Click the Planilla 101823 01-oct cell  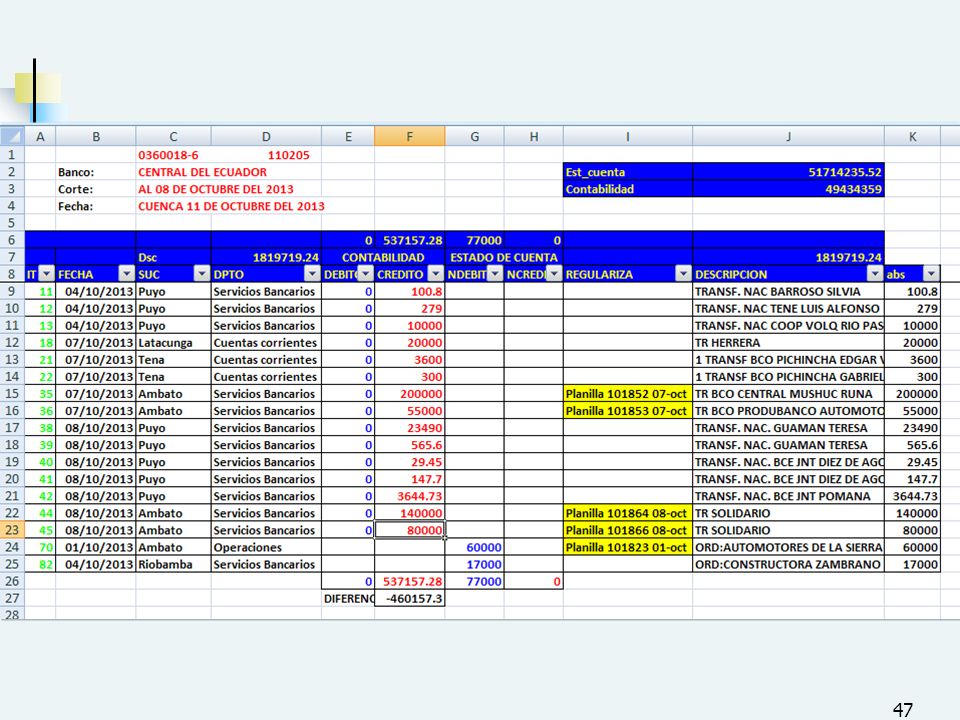click(628, 547)
